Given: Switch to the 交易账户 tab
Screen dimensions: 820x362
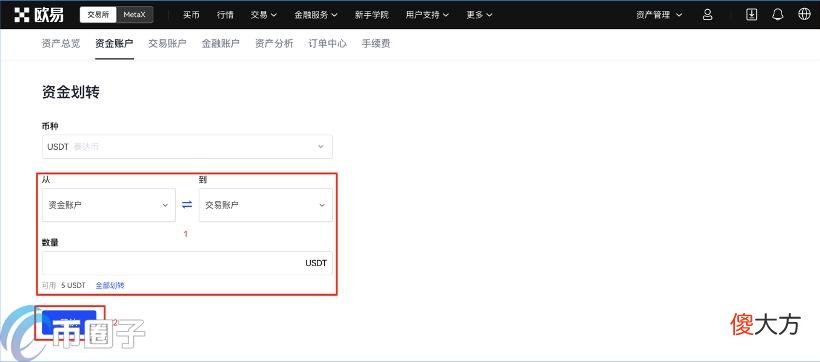Looking at the screenshot, I should click(x=167, y=43).
